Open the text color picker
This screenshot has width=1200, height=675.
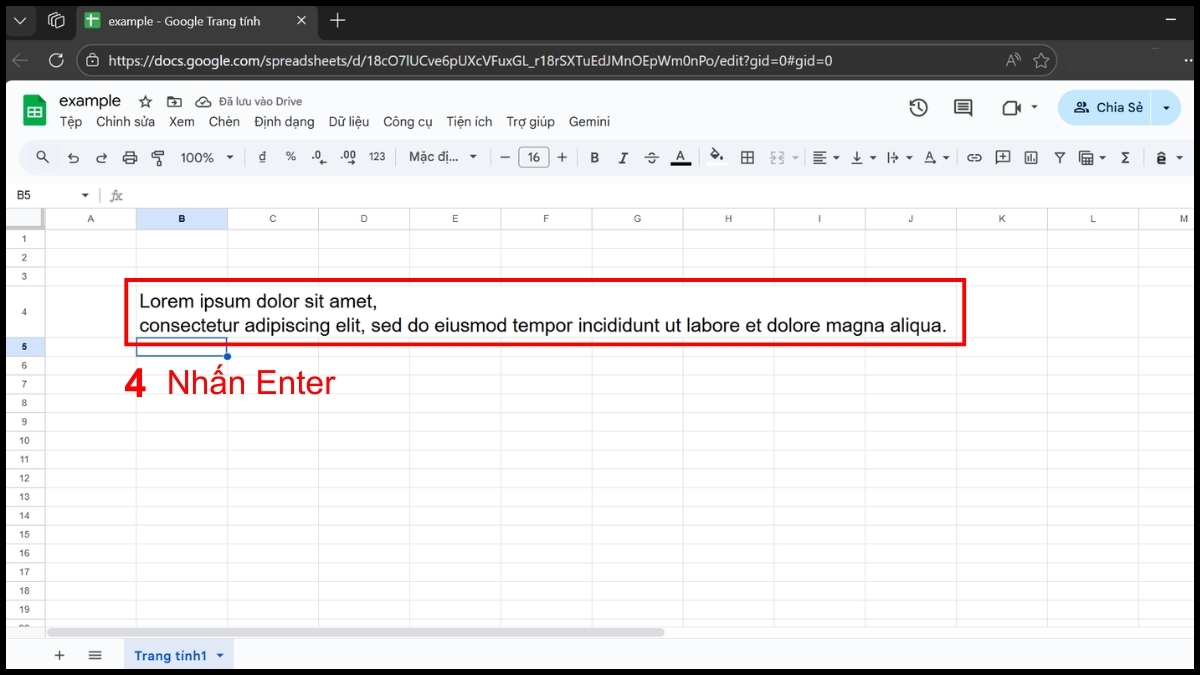680,157
